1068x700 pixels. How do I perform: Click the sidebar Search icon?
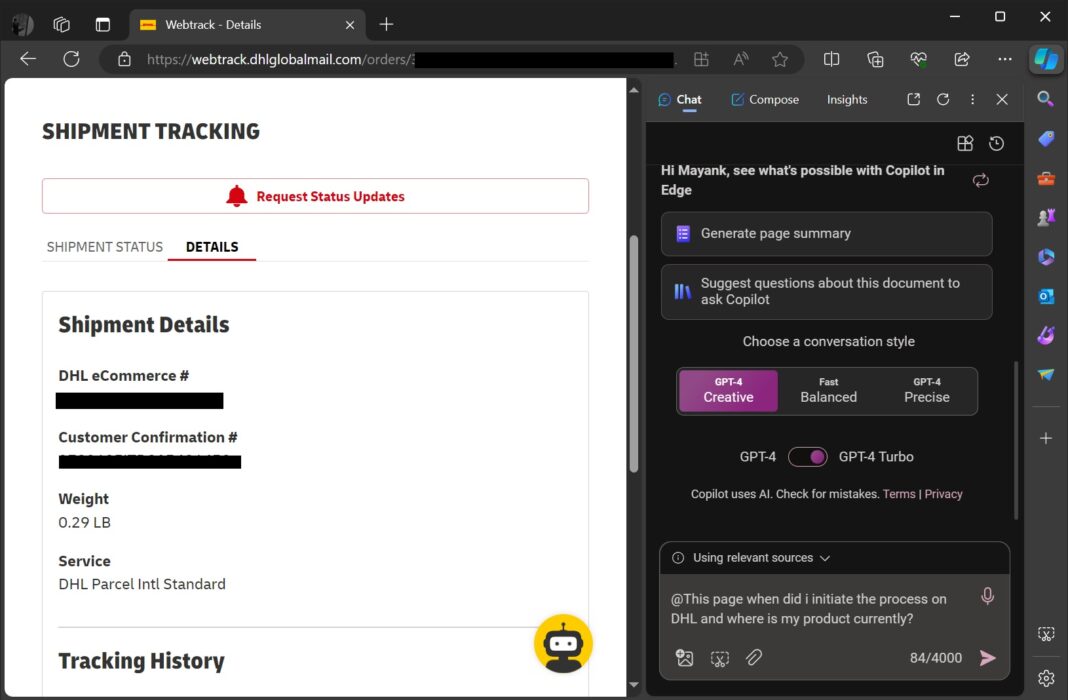pos(1046,99)
